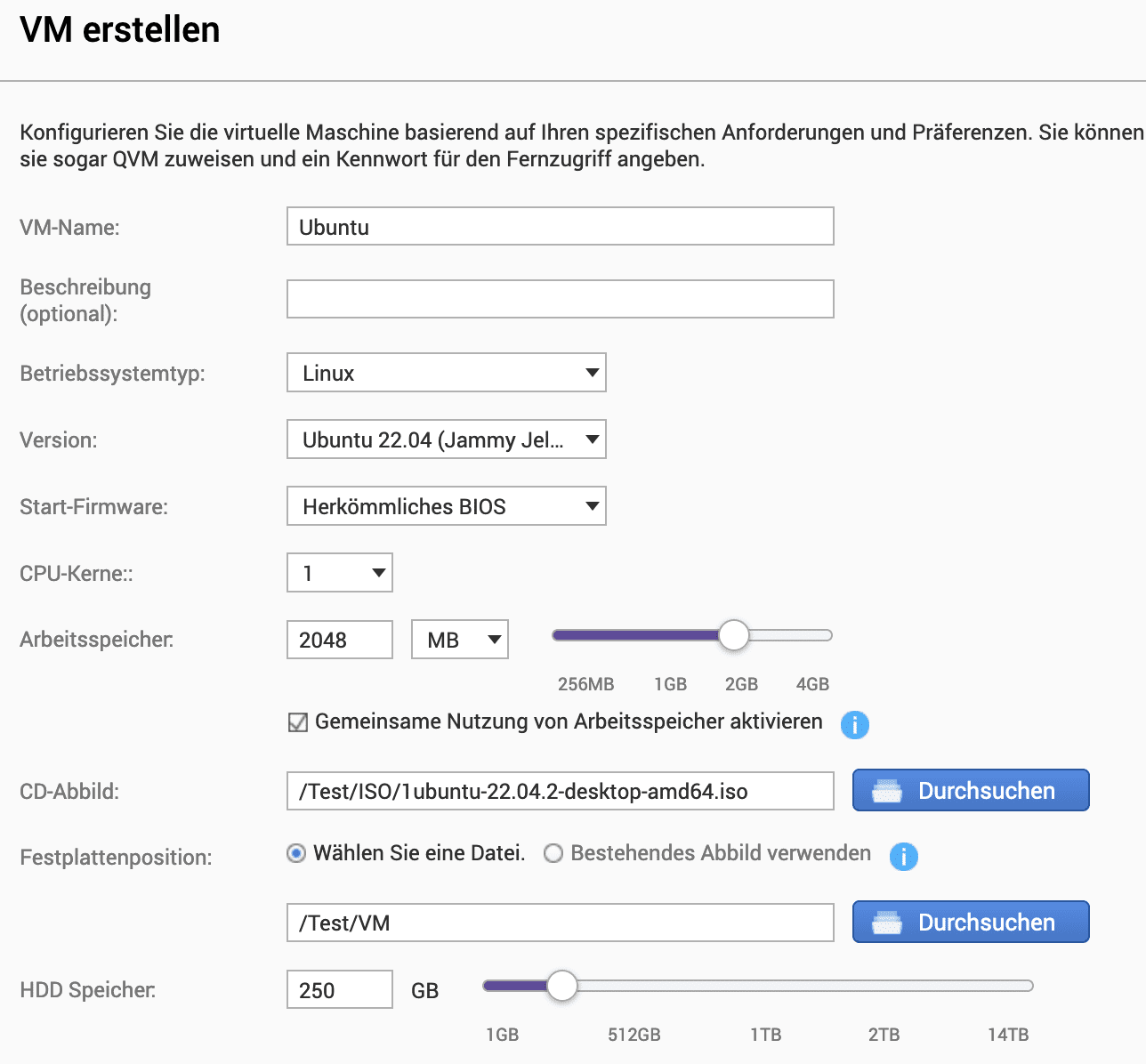Open the CPU-Kerne count dropdown
Viewport: 1146px width, 1064px height.
pyautogui.click(x=340, y=573)
